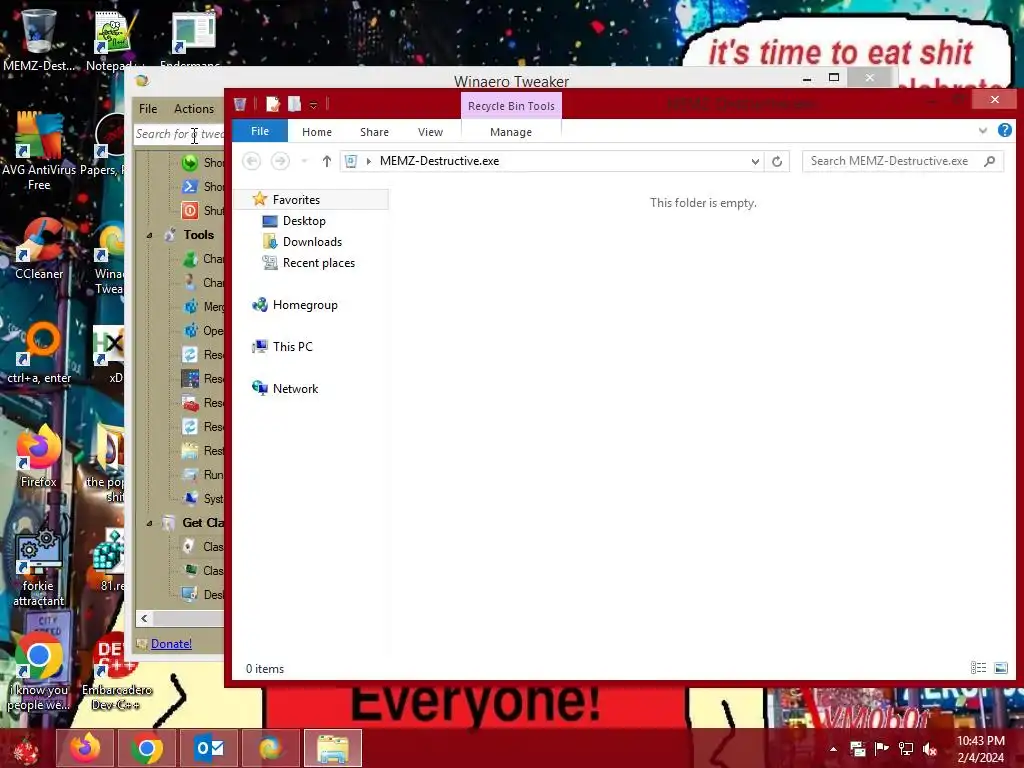This screenshot has height=768, width=1024.
Task: Click the Back navigation arrow in Explorer
Action: tap(251, 161)
